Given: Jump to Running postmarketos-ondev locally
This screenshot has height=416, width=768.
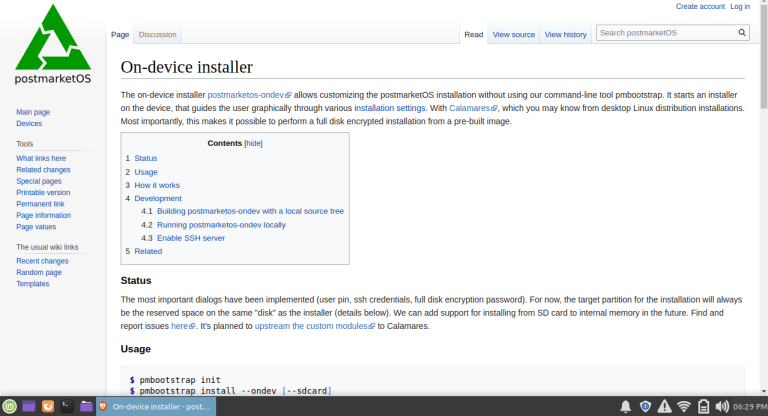Looking at the screenshot, I should pos(221,225).
